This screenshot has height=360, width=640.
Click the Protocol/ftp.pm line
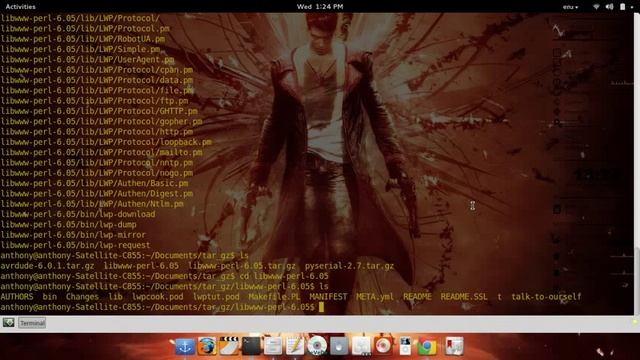tap(94, 101)
